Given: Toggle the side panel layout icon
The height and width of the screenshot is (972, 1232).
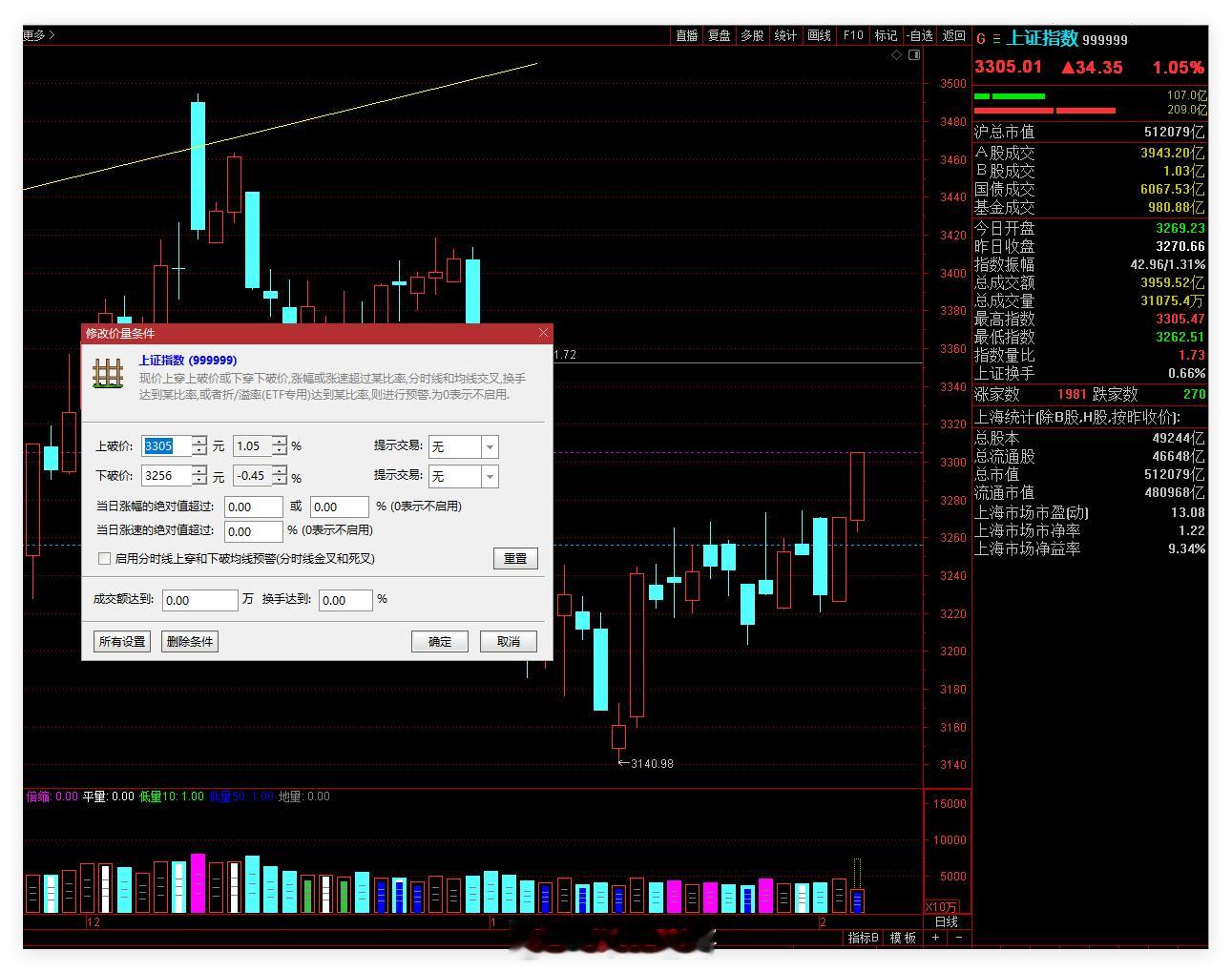Looking at the screenshot, I should 914,55.
